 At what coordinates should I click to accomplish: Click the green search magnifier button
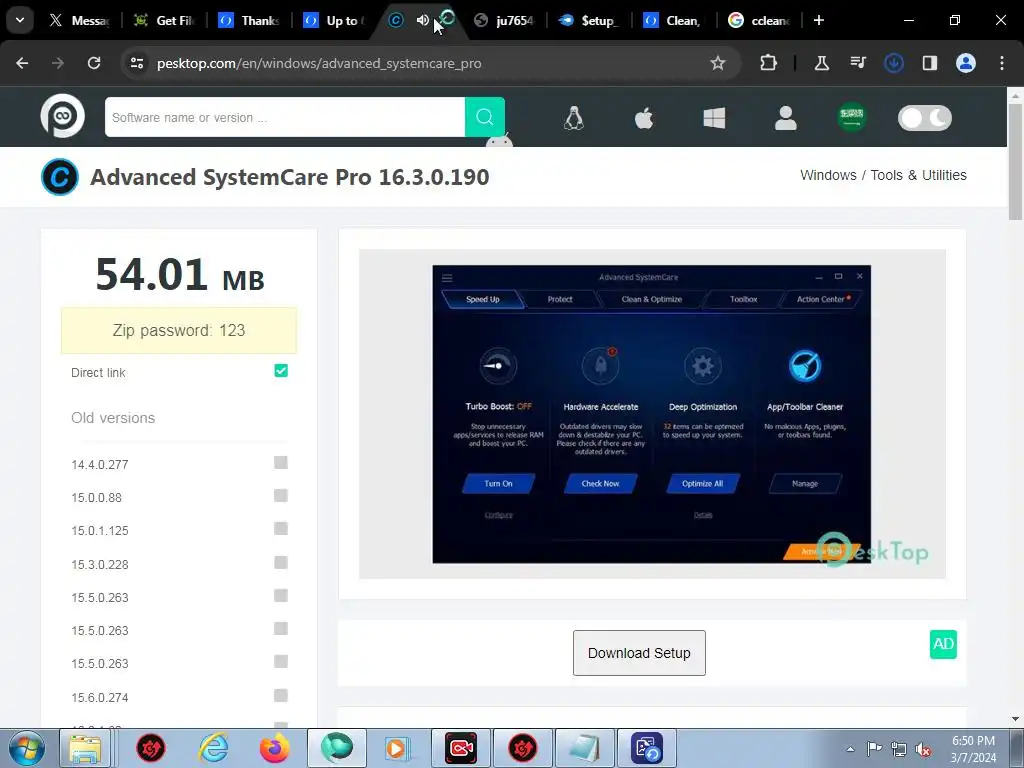pos(485,117)
